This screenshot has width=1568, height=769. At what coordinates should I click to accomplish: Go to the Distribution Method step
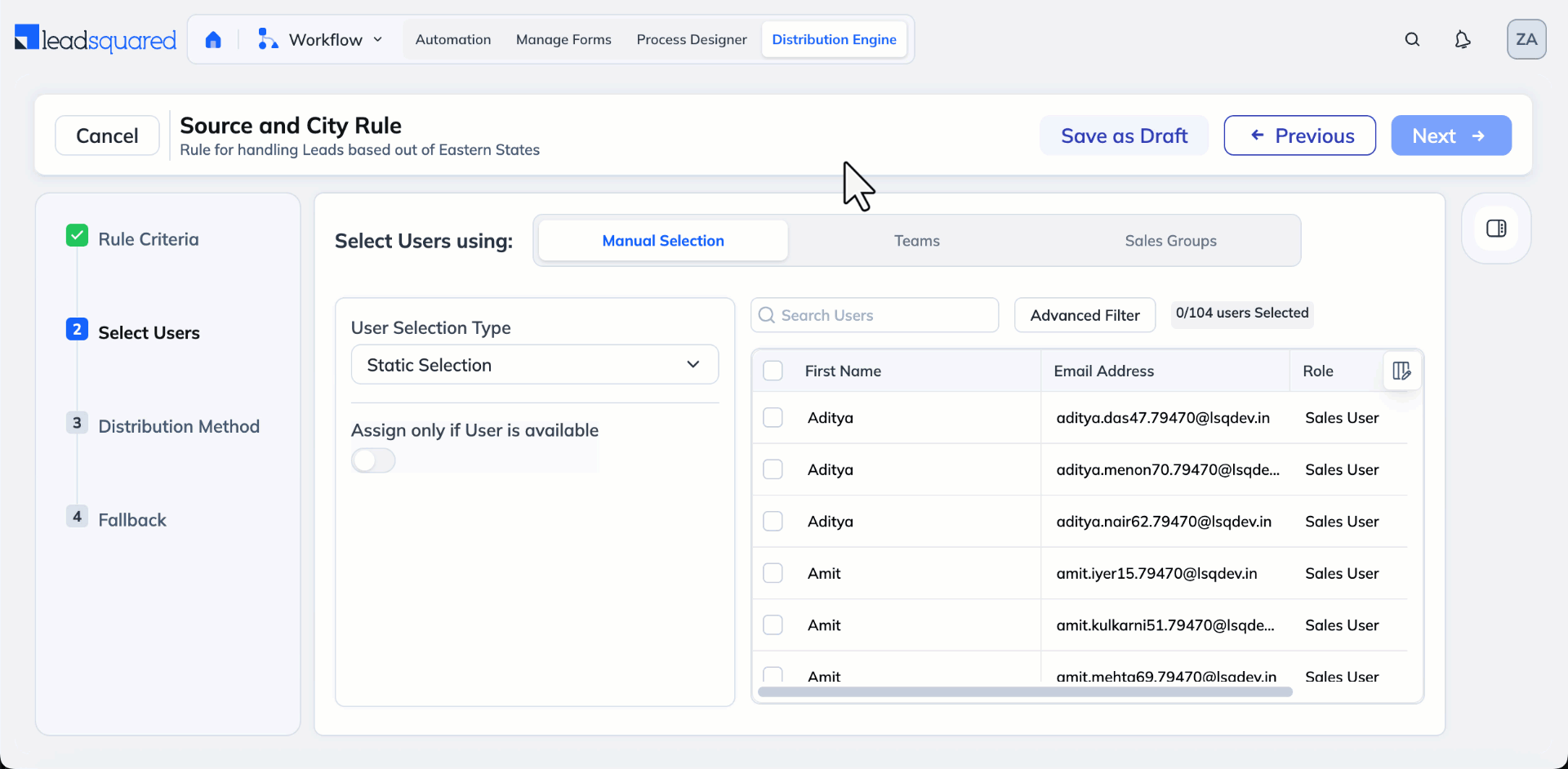click(179, 426)
